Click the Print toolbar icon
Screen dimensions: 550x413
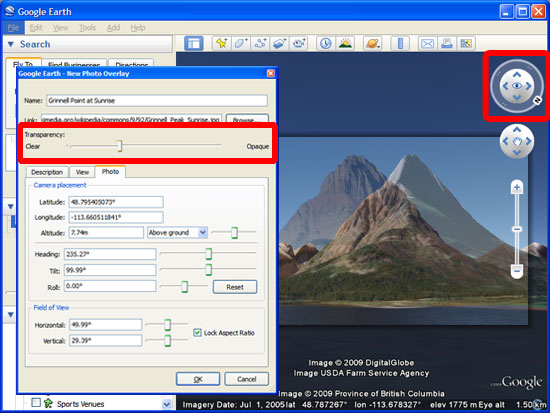point(447,44)
